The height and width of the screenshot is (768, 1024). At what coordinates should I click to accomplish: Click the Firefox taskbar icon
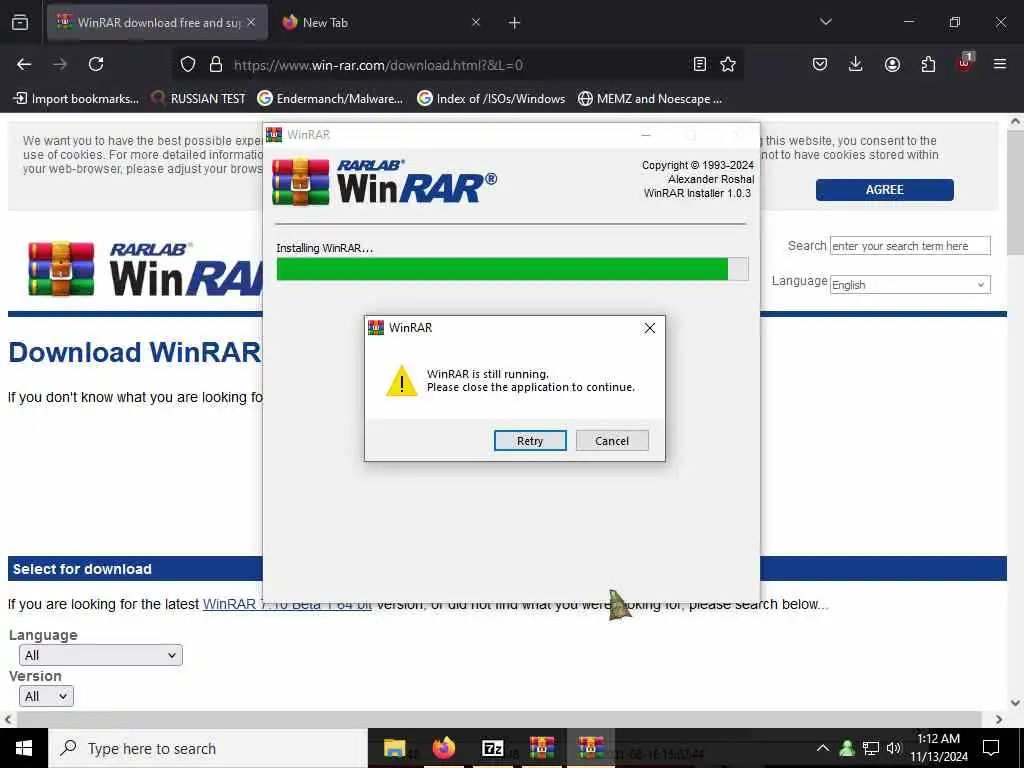[443, 748]
